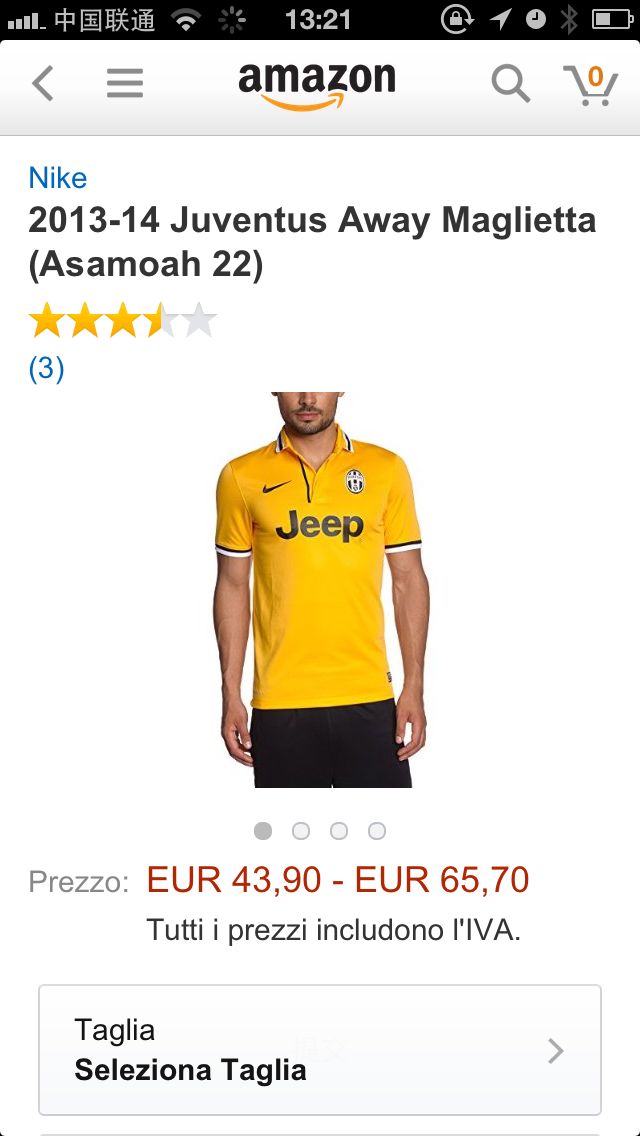Open the (3) reviews link
The height and width of the screenshot is (1136, 640).
point(46,369)
